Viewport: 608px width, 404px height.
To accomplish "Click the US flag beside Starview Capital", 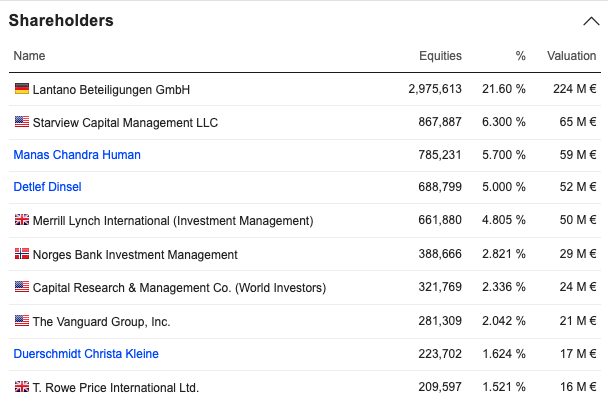I will coord(22,122).
